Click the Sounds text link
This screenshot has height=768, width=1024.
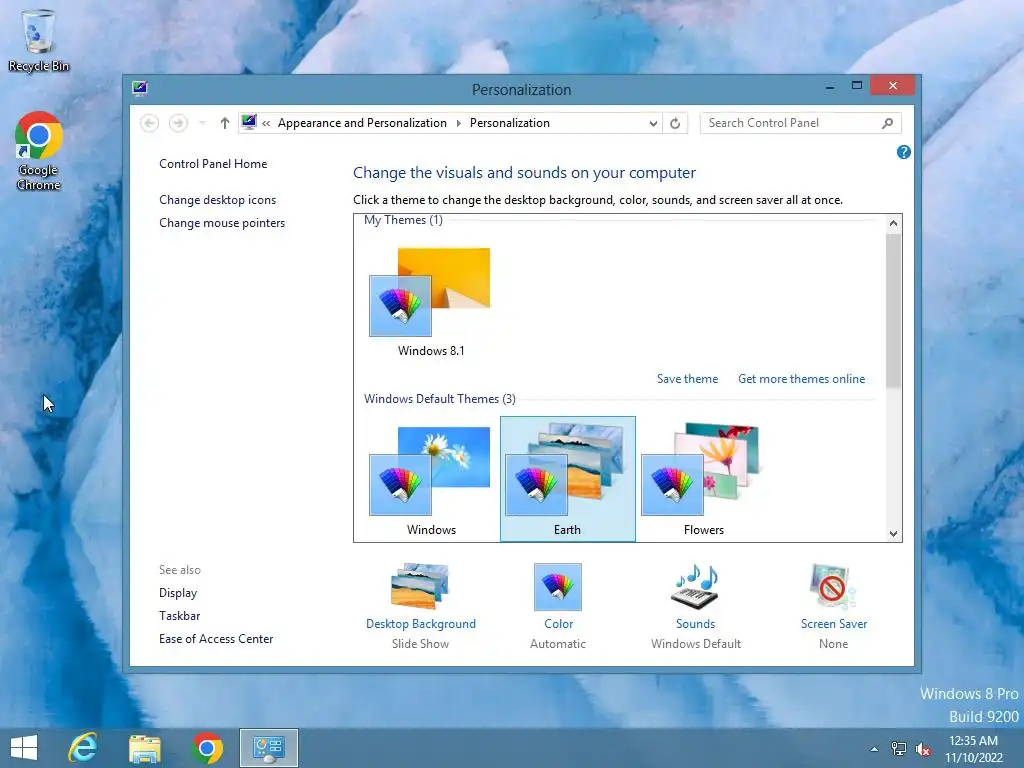pos(696,624)
